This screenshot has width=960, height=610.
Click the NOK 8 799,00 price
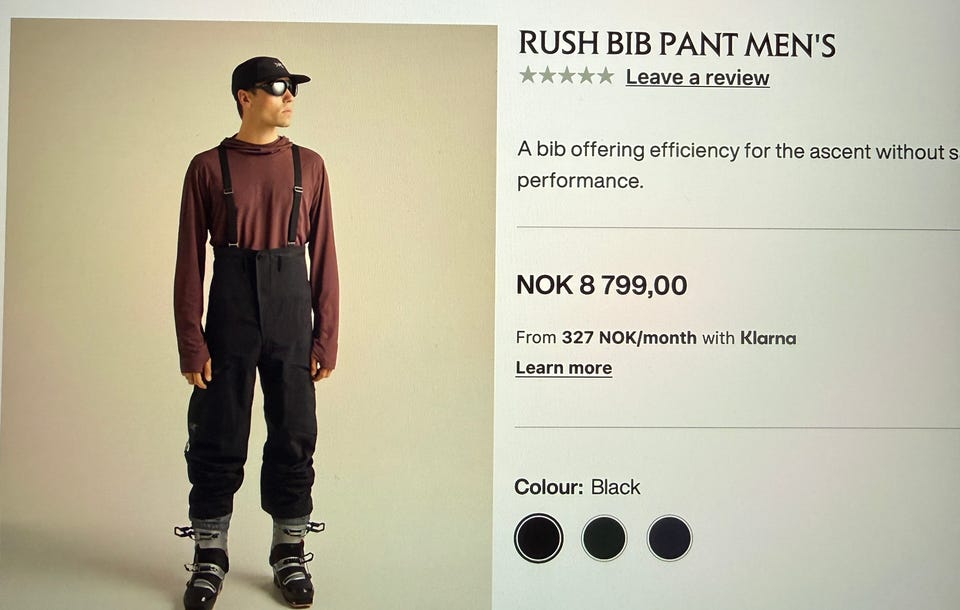pyautogui.click(x=602, y=285)
